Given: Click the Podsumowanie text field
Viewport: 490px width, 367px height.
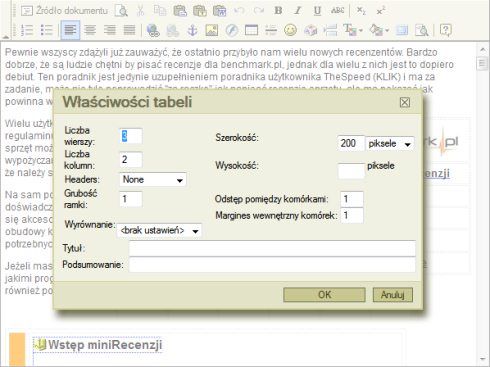Looking at the screenshot, I should [272, 265].
